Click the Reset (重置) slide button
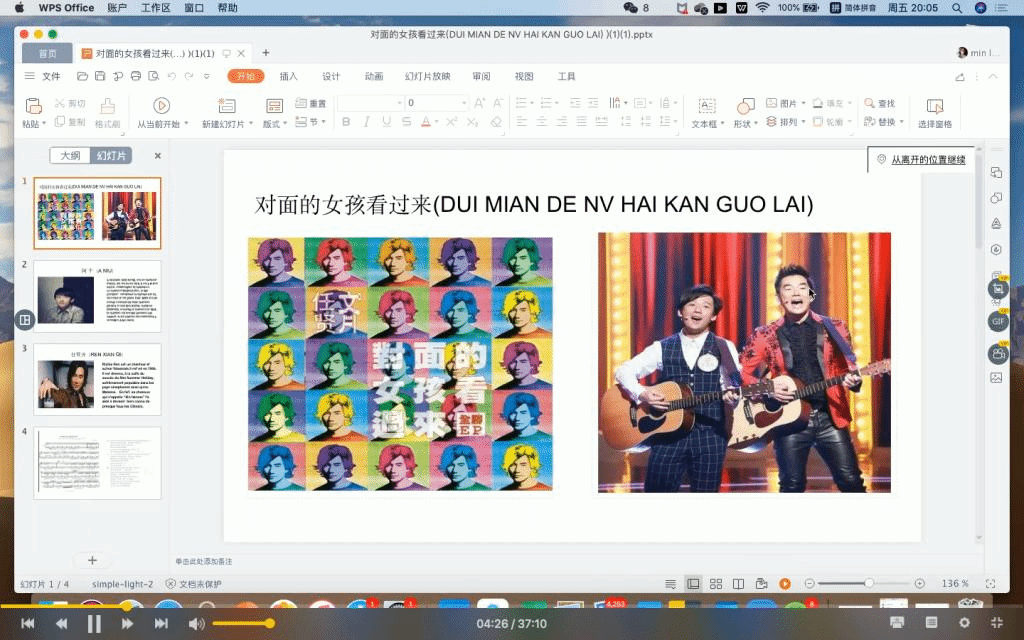Viewport: 1024px width, 640px height. [x=310, y=103]
